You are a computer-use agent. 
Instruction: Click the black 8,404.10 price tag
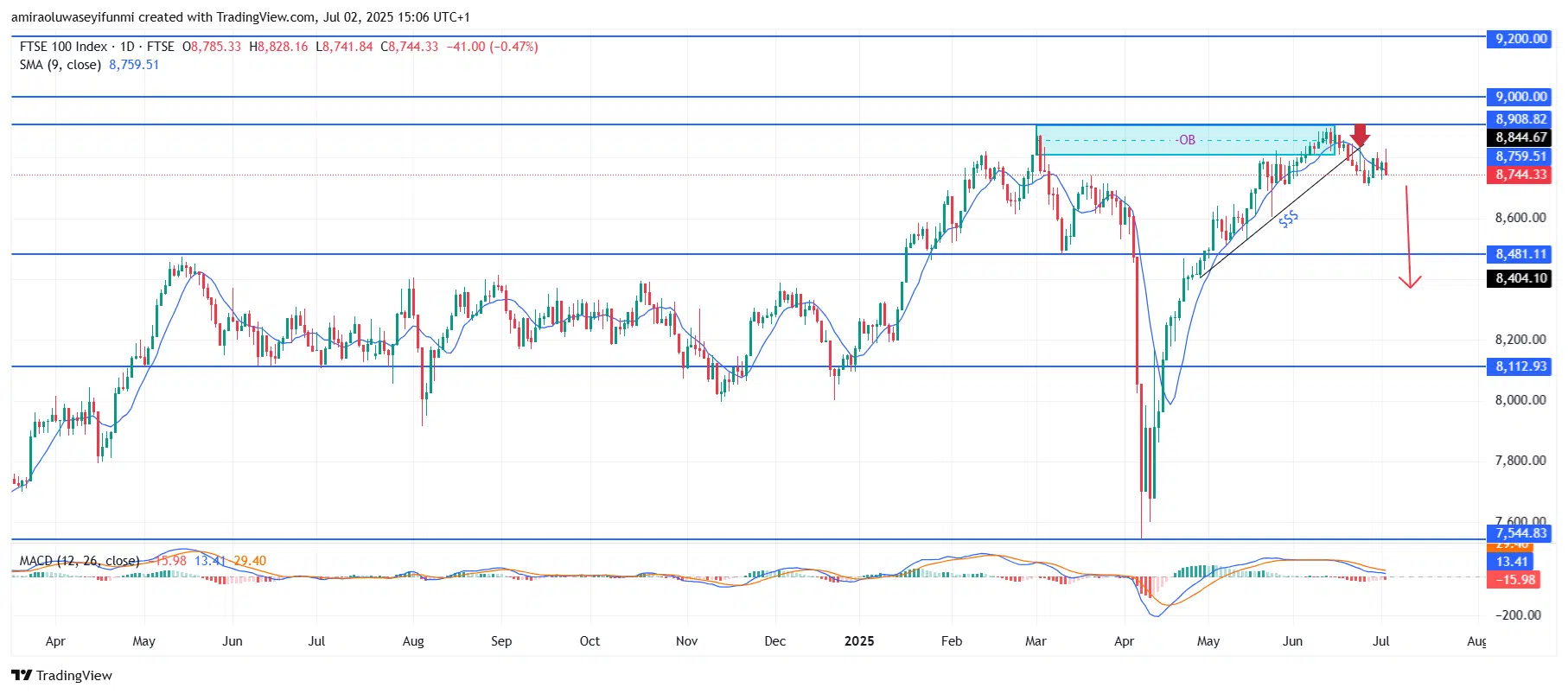pyautogui.click(x=1520, y=278)
